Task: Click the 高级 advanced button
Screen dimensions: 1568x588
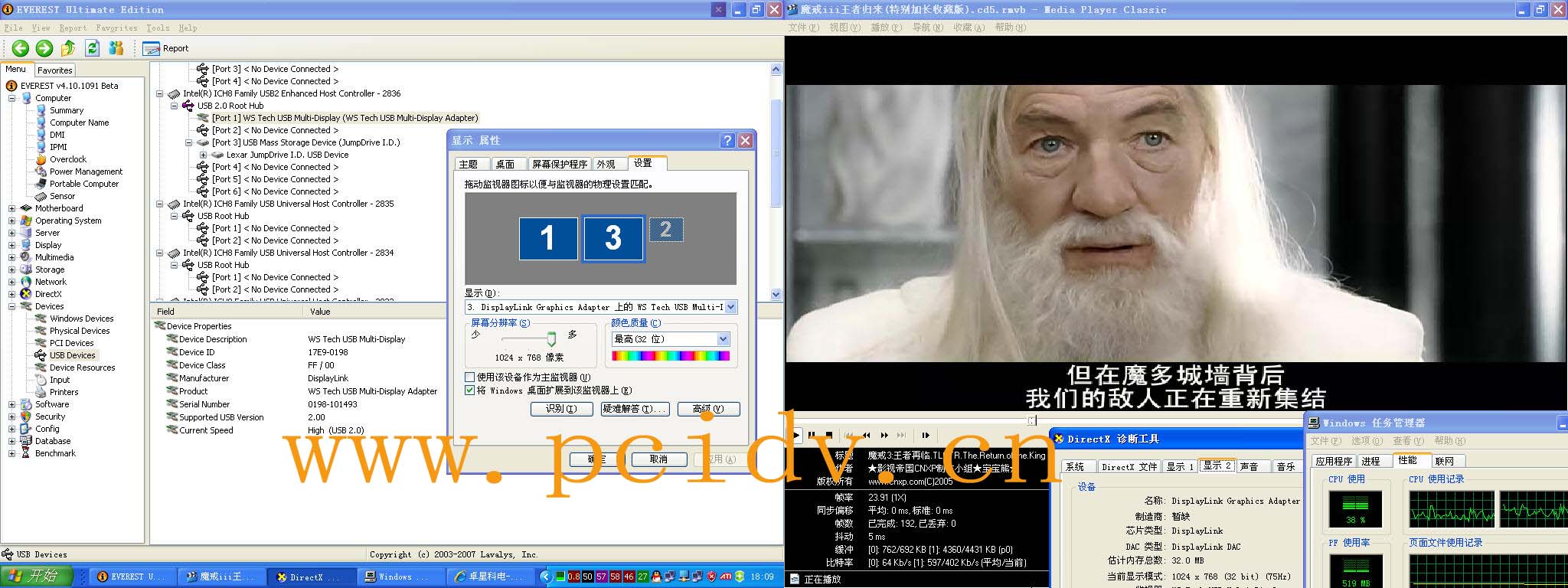Action: pos(708,409)
